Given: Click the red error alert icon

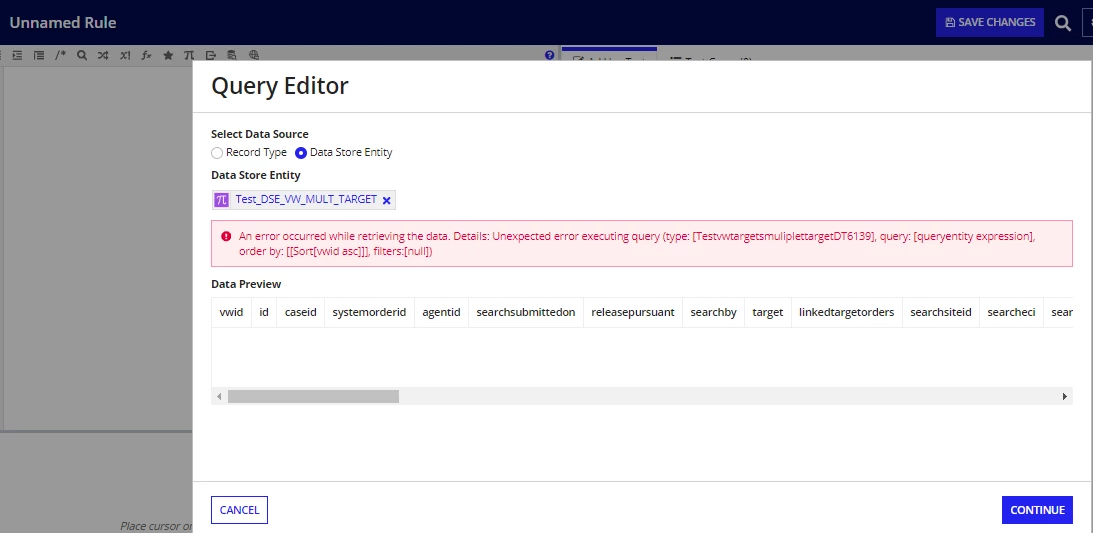Looking at the screenshot, I should tap(226, 236).
